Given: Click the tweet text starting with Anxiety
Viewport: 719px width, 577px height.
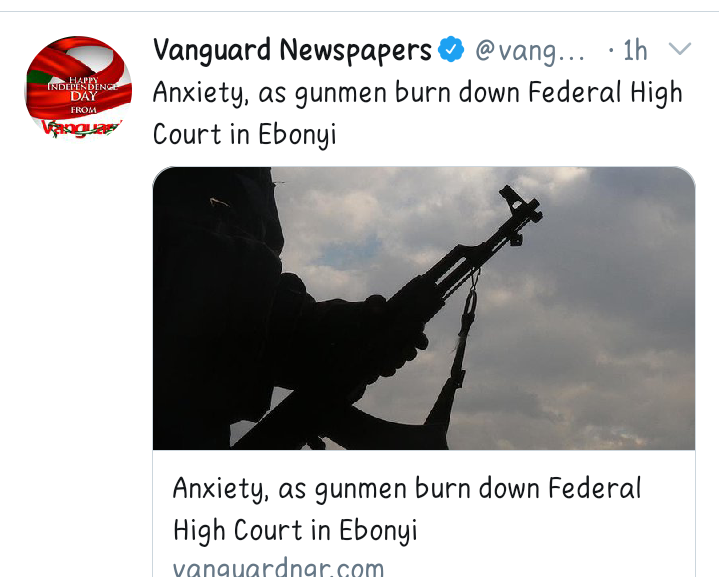Looking at the screenshot, I should point(418,113).
